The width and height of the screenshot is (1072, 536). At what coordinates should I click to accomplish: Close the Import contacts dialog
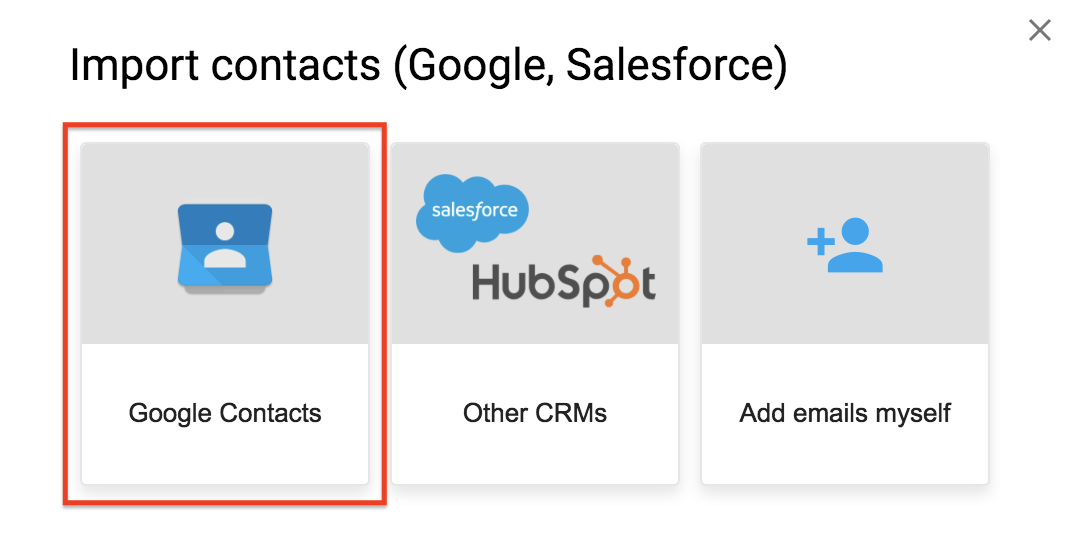click(x=1039, y=30)
